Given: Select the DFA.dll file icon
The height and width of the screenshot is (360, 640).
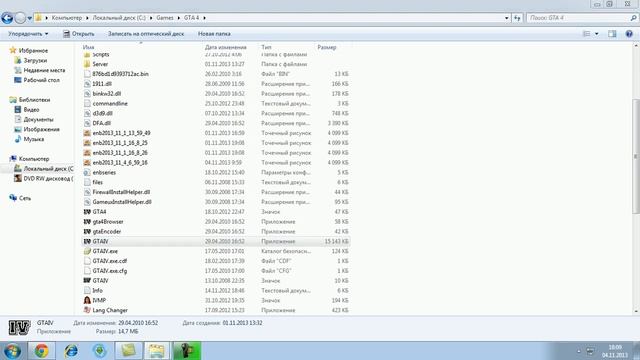Looking at the screenshot, I should pos(87,123).
